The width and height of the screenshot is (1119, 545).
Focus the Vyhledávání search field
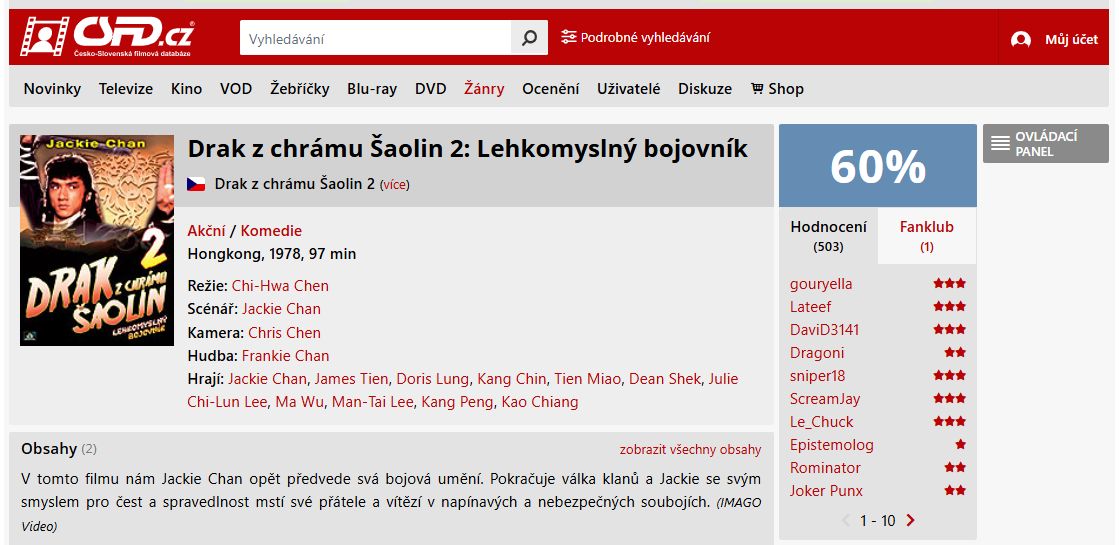pos(375,38)
